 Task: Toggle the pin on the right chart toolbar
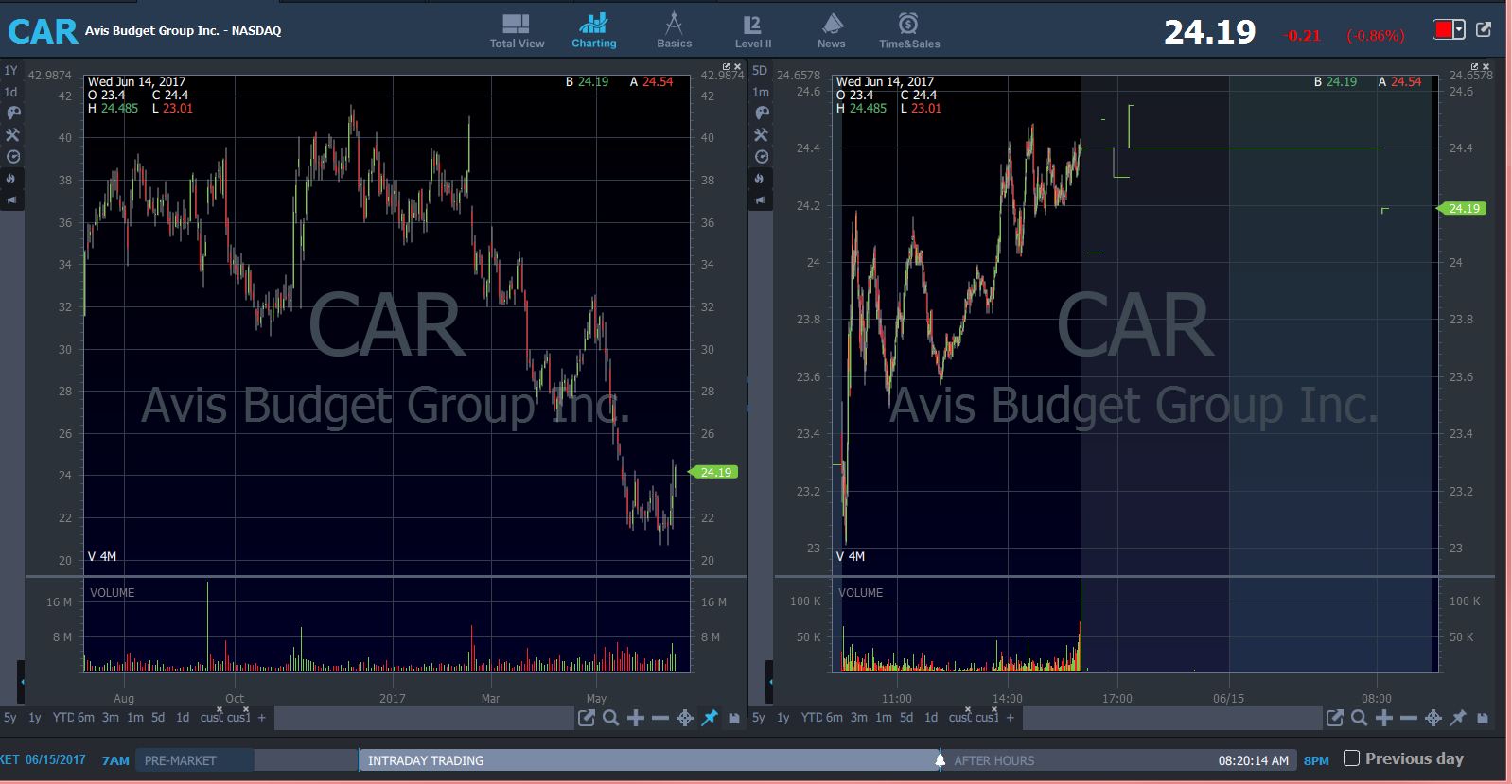(x=1458, y=718)
